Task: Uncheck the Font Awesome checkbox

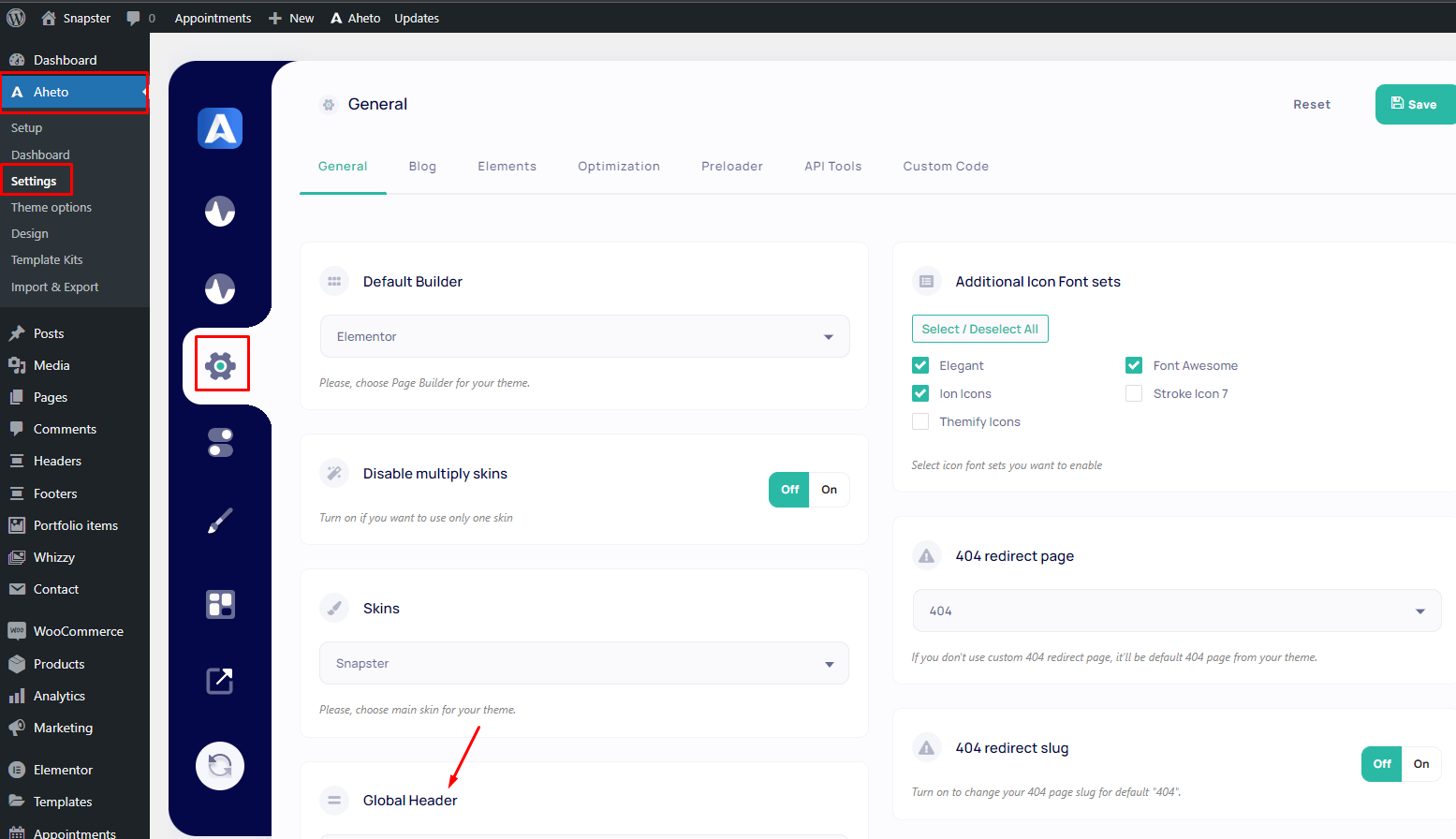Action: tap(1134, 365)
